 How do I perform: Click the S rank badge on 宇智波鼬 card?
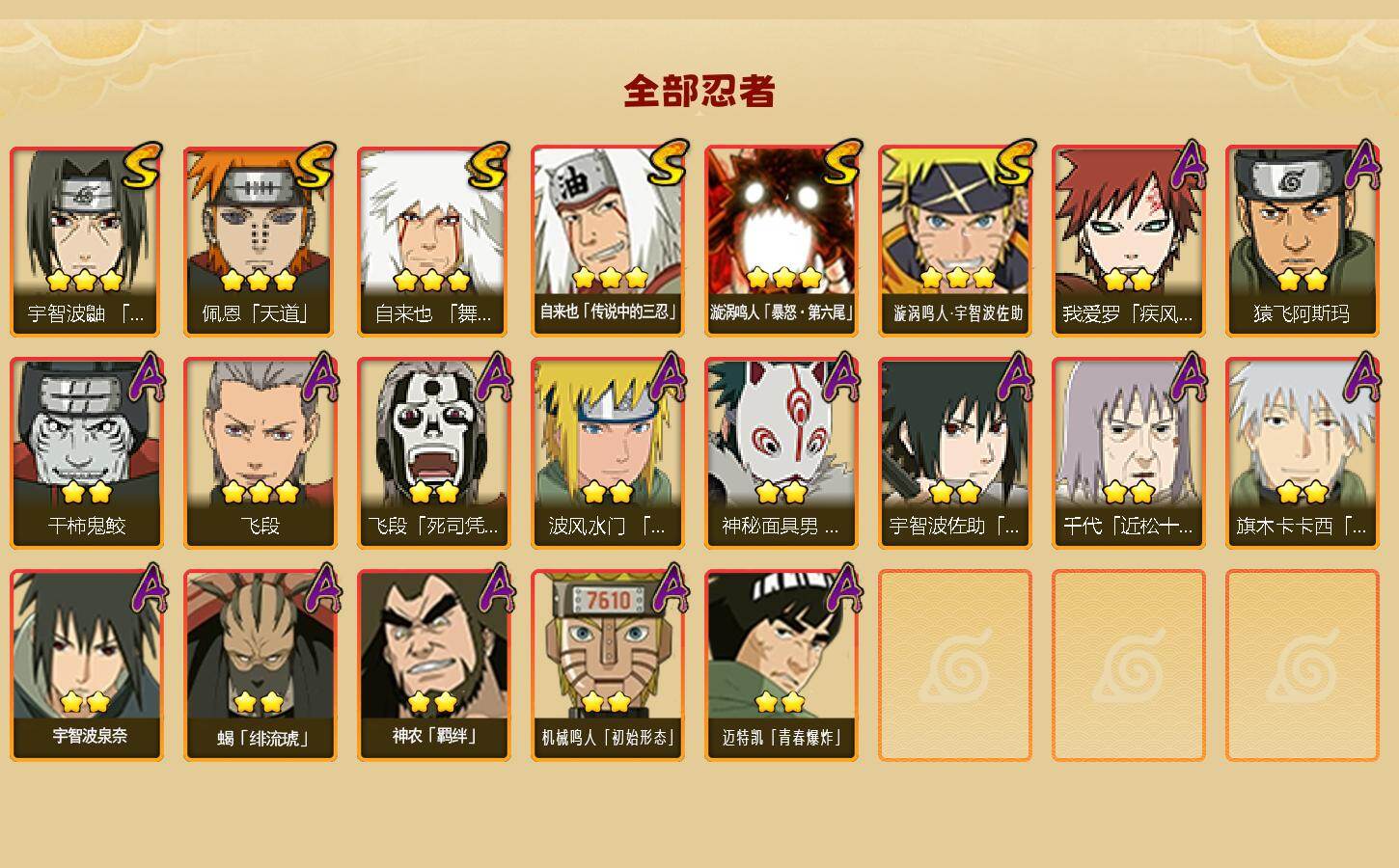tap(142, 166)
